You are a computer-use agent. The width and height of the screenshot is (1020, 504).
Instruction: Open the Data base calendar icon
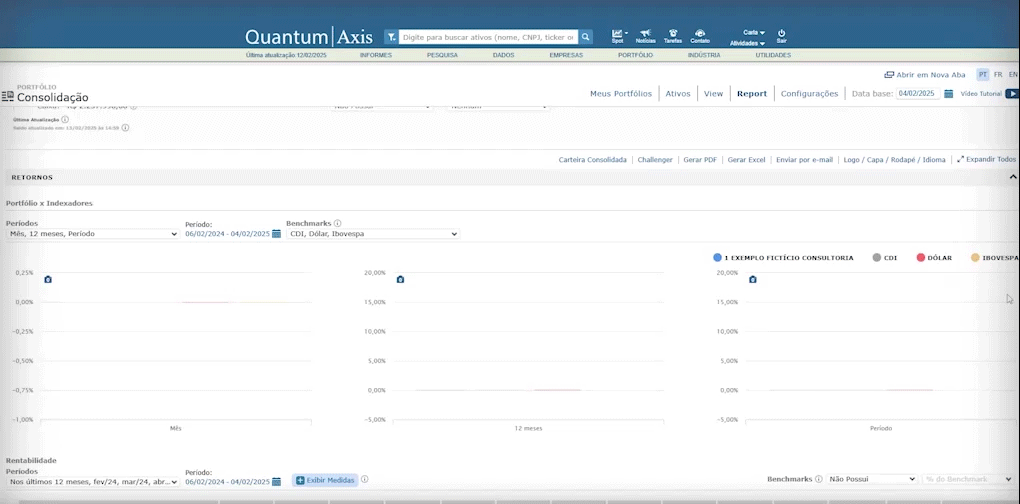pos(949,93)
